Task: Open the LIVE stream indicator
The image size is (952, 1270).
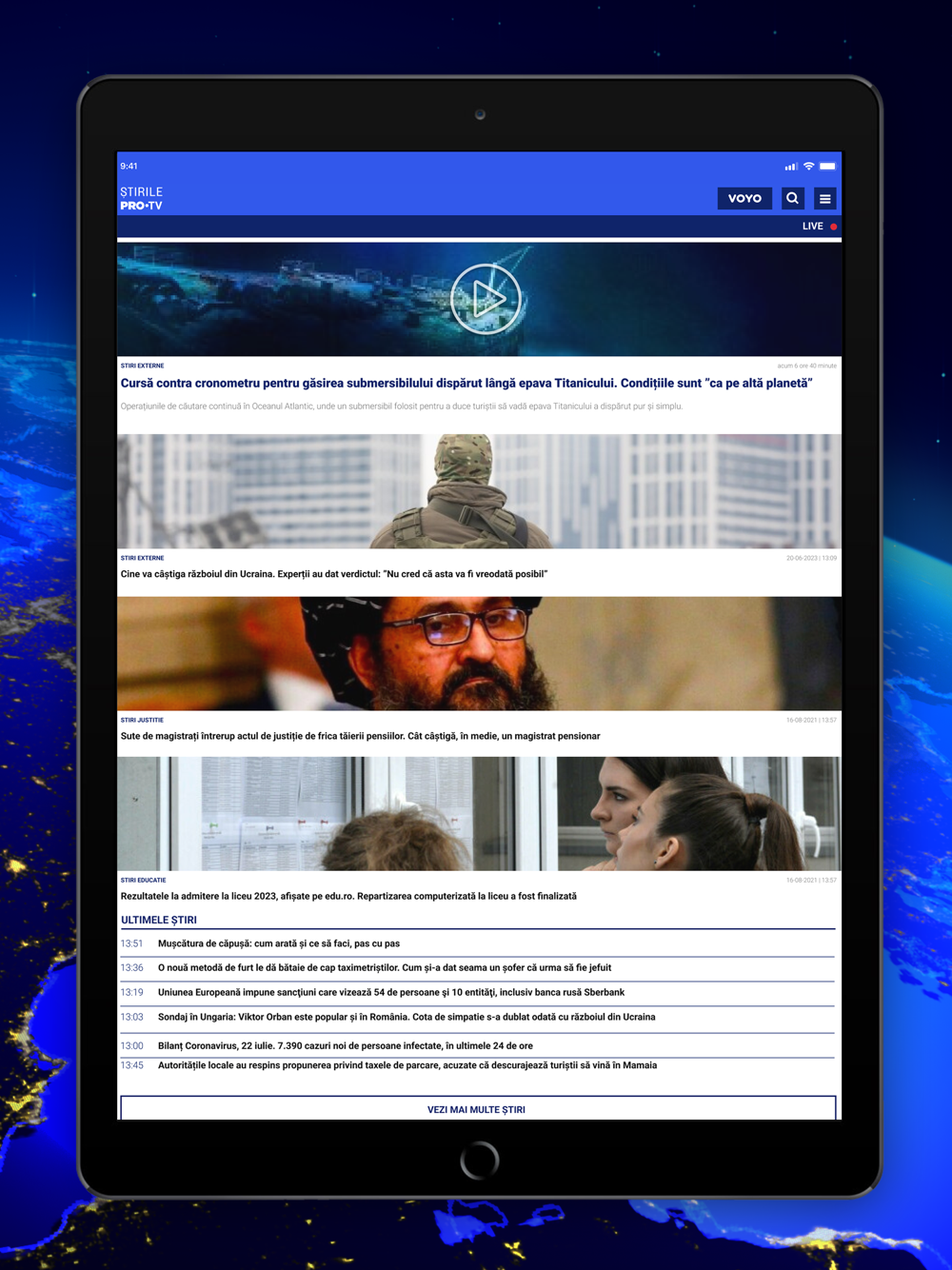Action: pos(819,227)
